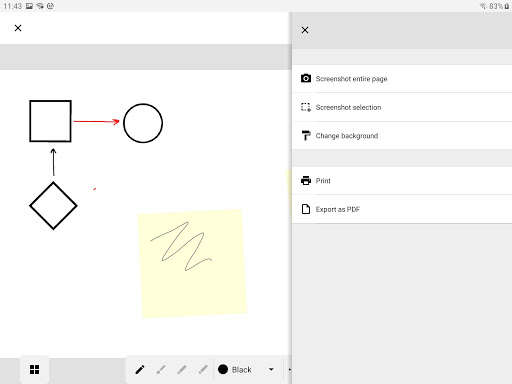512x384 pixels.
Task: Select the yellow sticky note
Action: coord(193,263)
